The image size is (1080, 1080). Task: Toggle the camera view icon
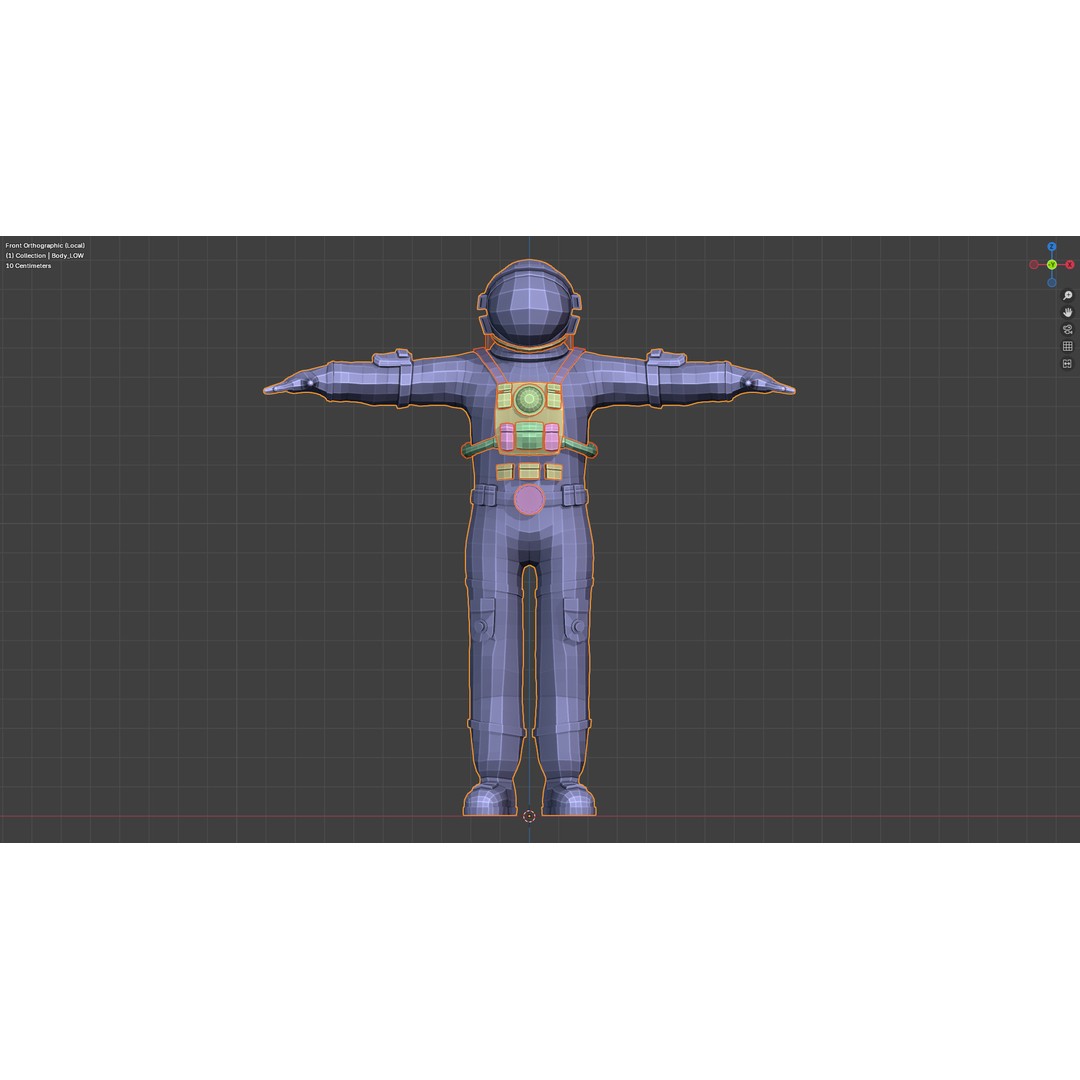[x=1069, y=329]
